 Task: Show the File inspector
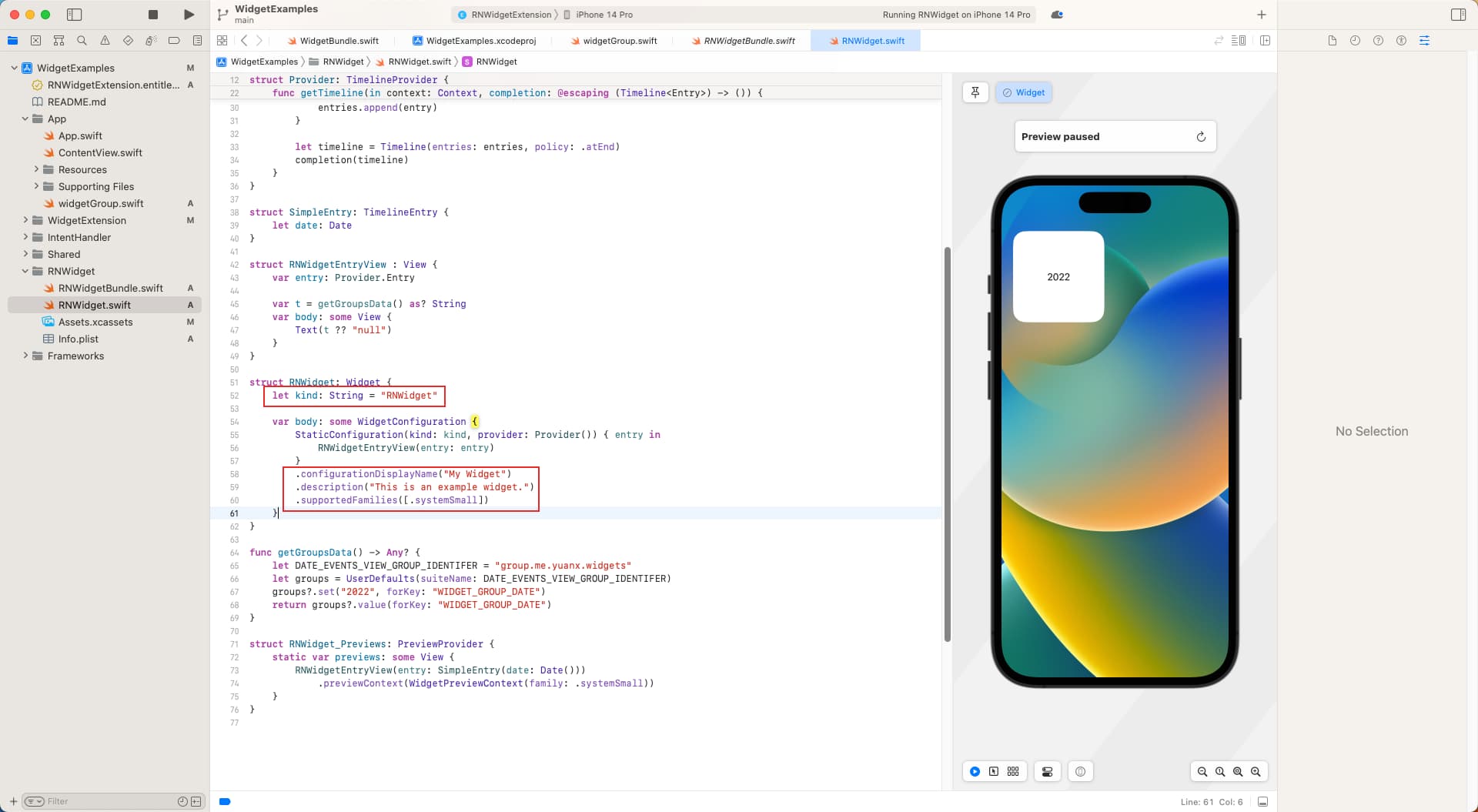[x=1332, y=40]
